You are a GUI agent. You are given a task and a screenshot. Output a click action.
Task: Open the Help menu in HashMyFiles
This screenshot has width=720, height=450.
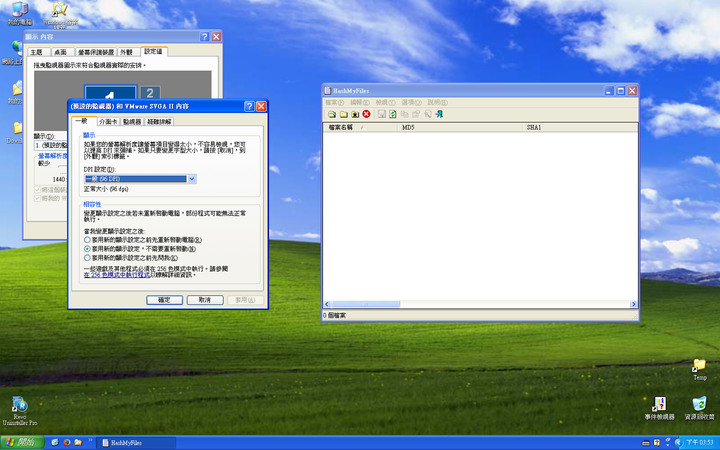437,102
